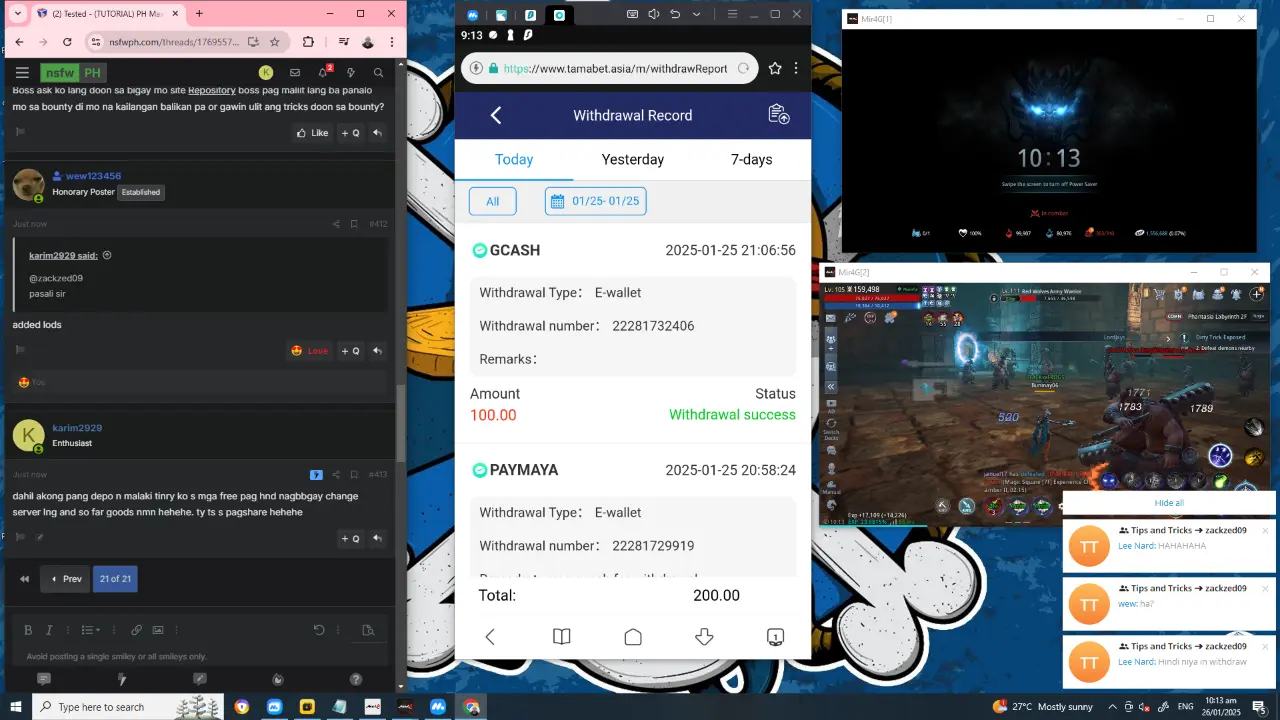Switch to the Yesterday tab
Image resolution: width=1280 pixels, height=720 pixels.
633,159
